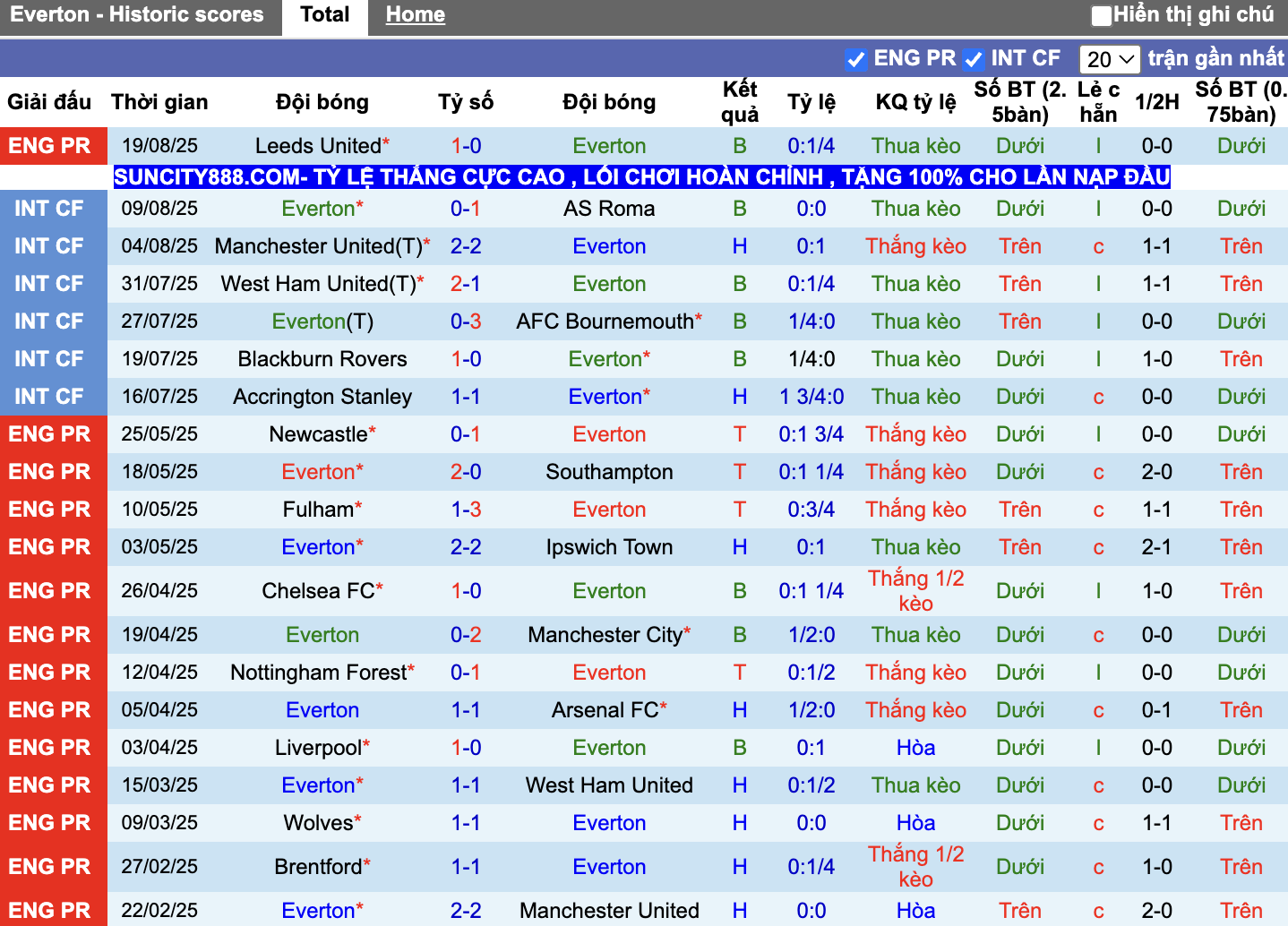1288x926 pixels.
Task: Open Liverpool team link
Action: pyautogui.click(x=318, y=748)
